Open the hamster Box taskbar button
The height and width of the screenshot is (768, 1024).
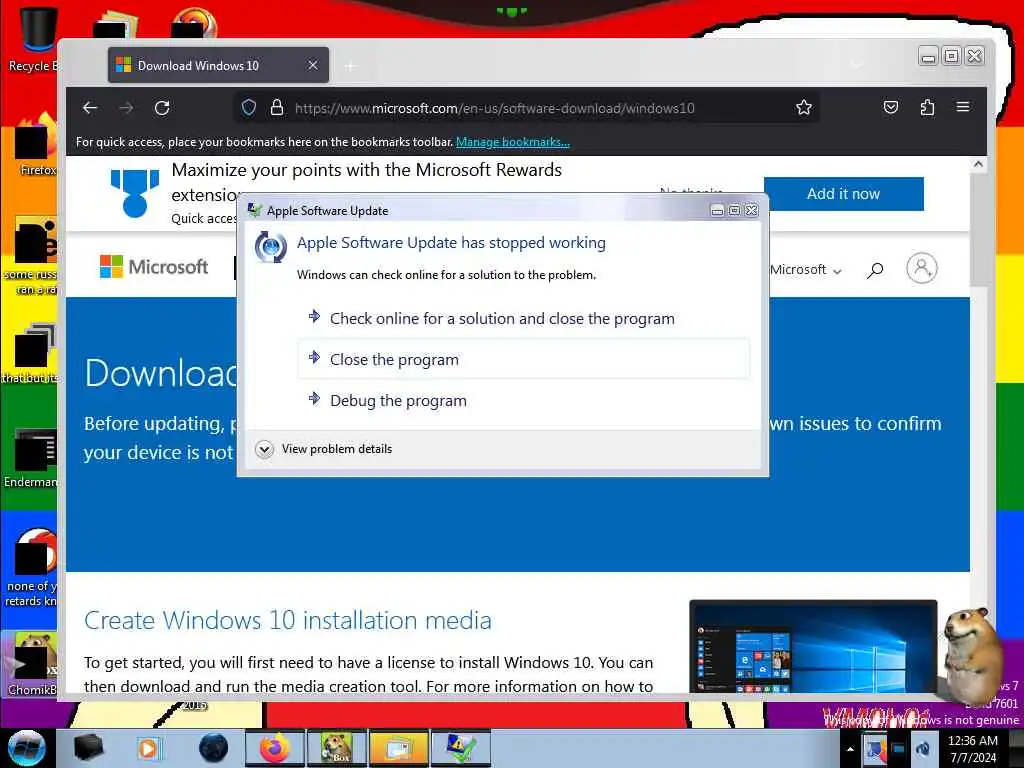click(336, 748)
